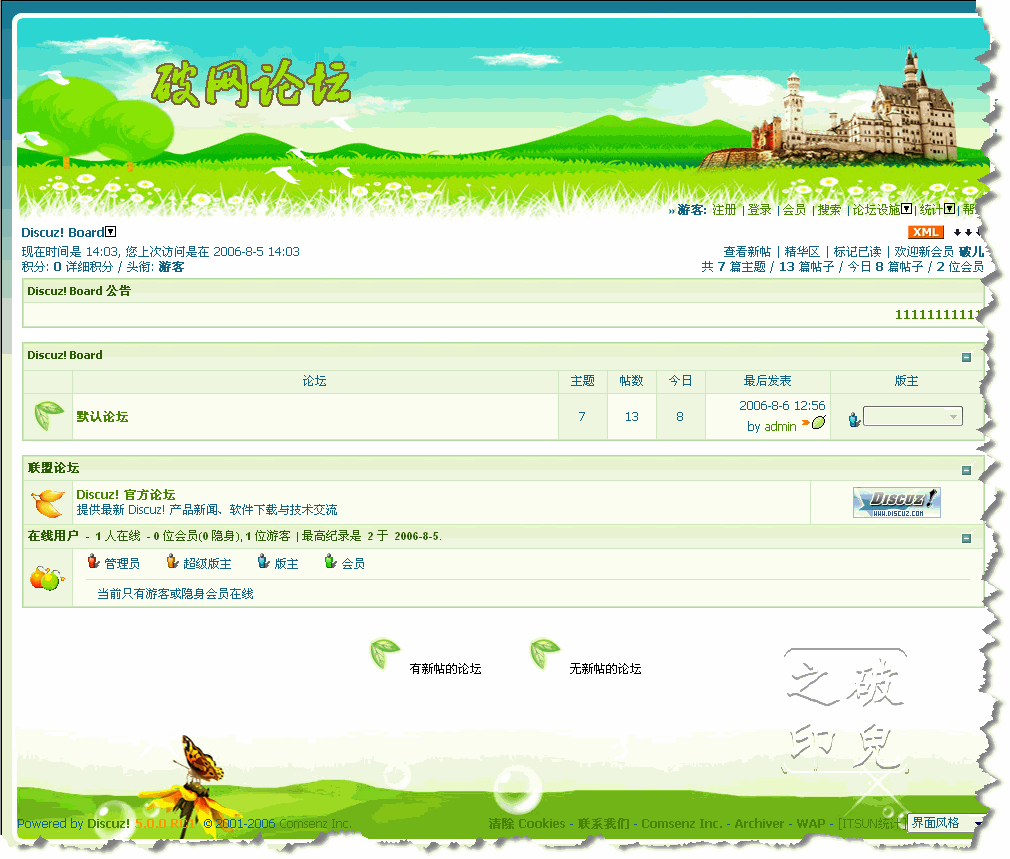Click the 最后发表 column header
The width and height of the screenshot is (1010, 859).
coord(767,381)
